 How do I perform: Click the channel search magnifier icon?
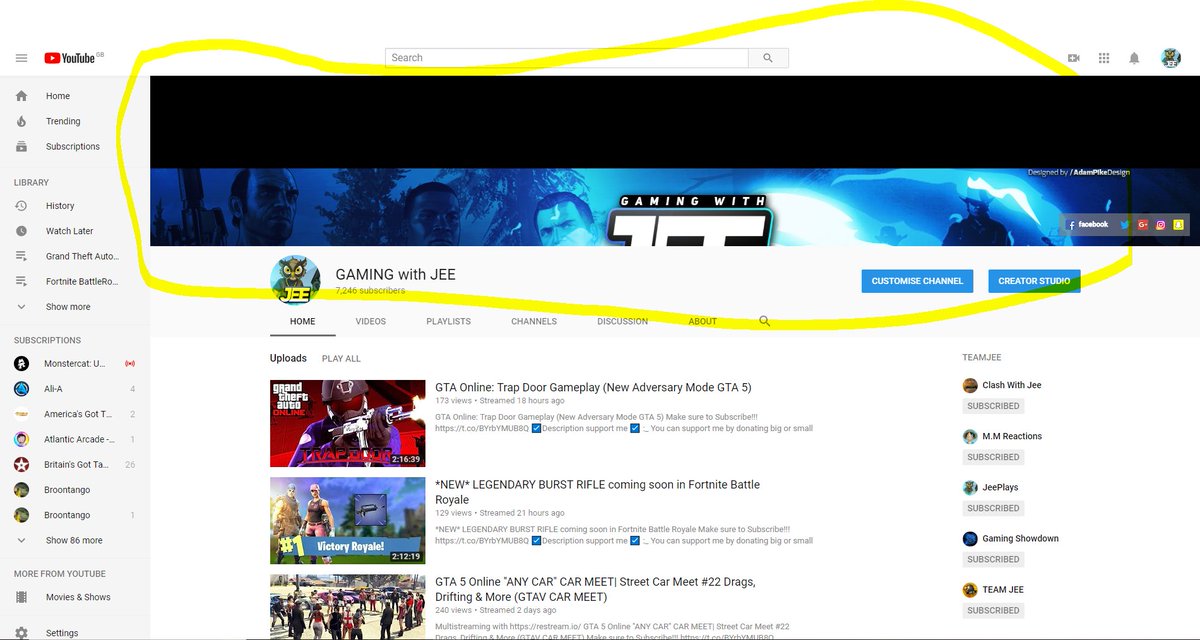(765, 321)
